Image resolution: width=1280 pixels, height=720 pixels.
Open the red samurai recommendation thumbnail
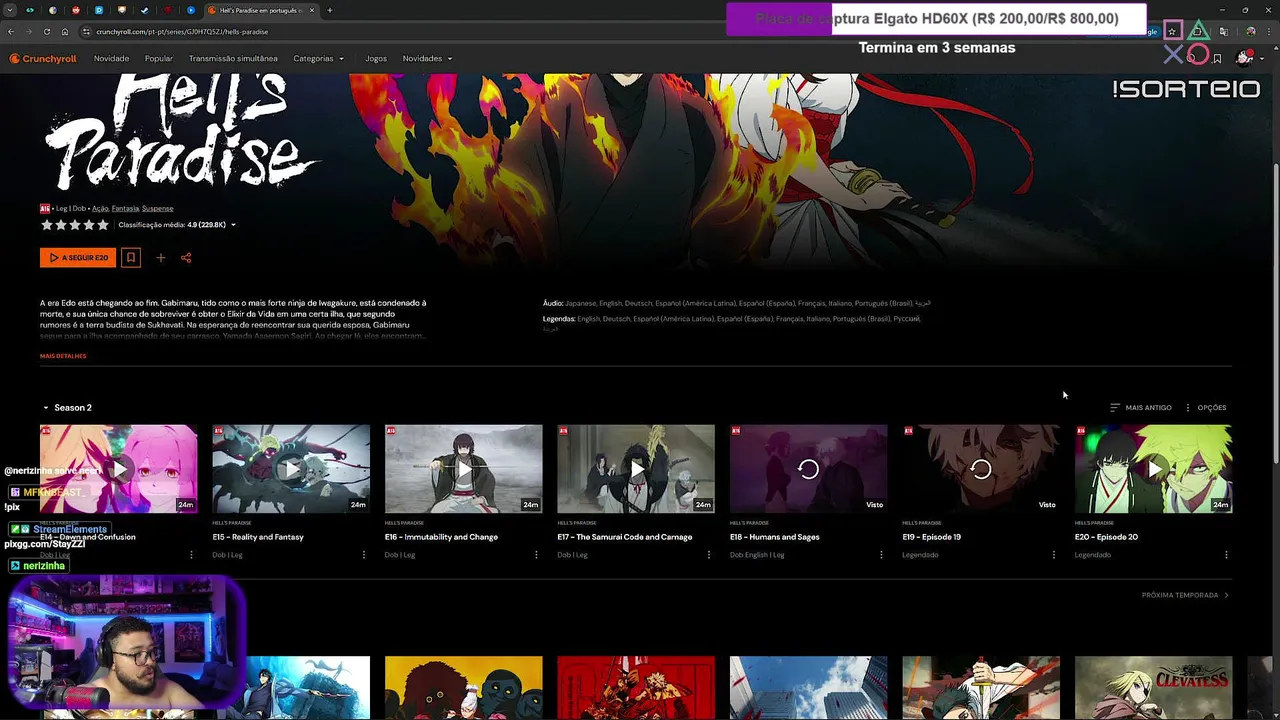pyautogui.click(x=636, y=688)
